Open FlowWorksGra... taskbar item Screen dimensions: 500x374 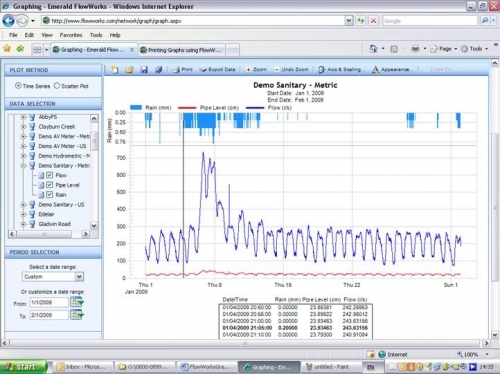[206, 367]
